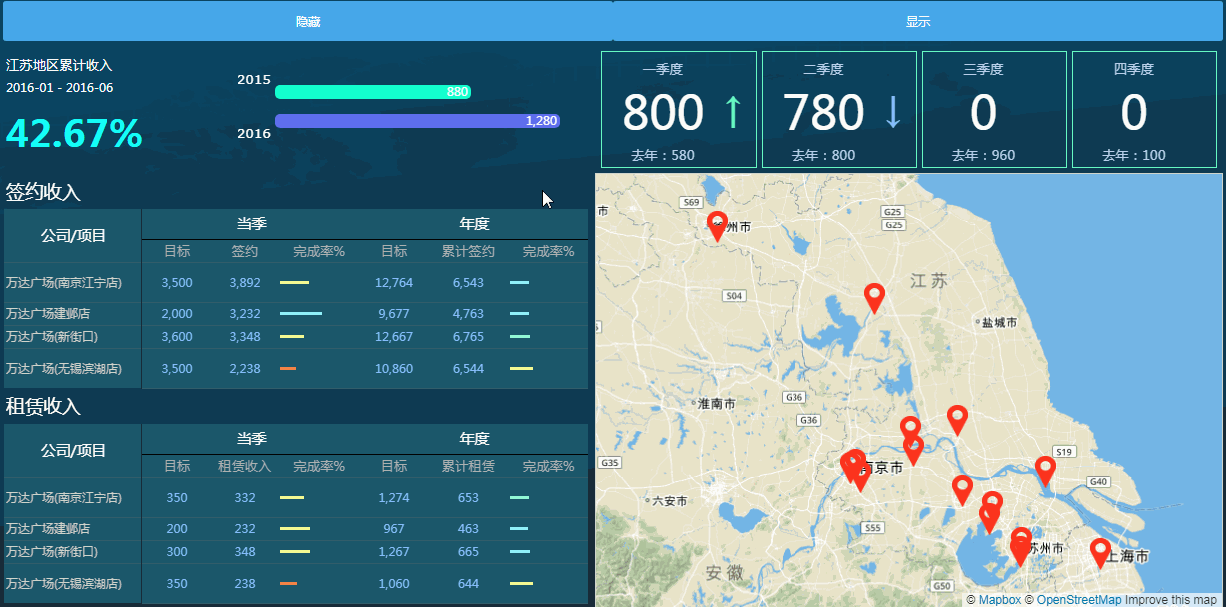This screenshot has height=607, width=1226.
Task: Click the 1,274 annual rental target
Action: click(394, 498)
